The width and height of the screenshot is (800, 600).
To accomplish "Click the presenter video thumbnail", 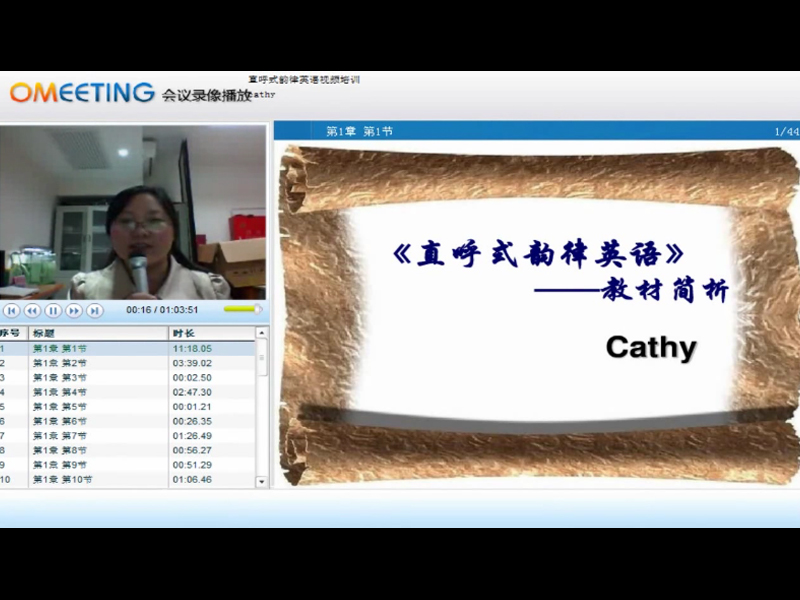I will click(x=134, y=212).
